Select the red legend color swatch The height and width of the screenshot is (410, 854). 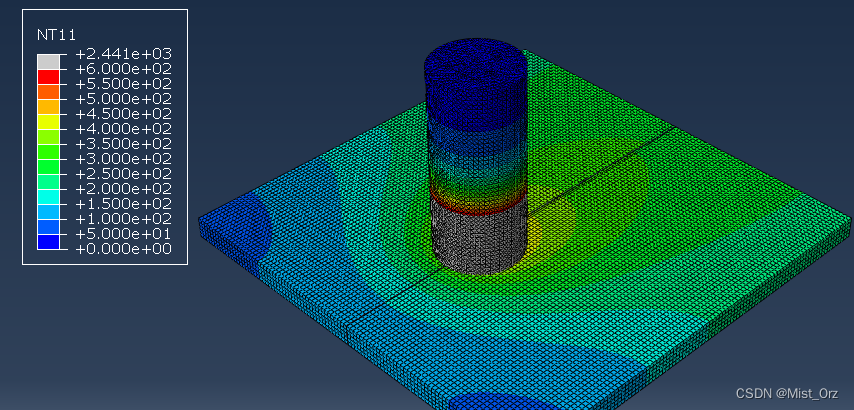click(x=48, y=76)
